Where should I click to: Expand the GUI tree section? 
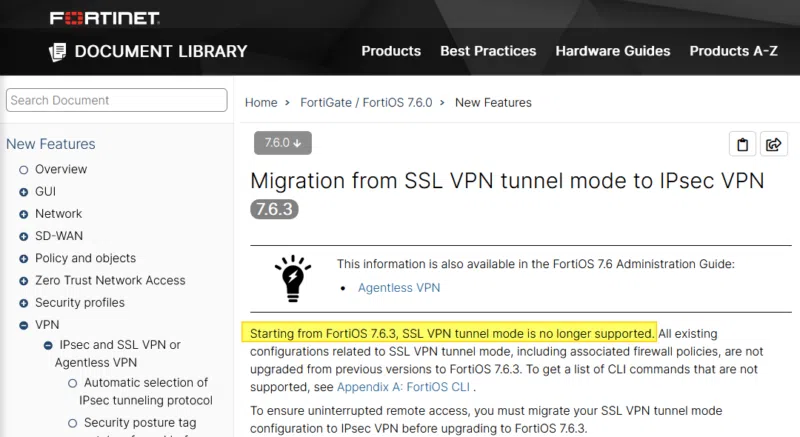tap(23, 192)
